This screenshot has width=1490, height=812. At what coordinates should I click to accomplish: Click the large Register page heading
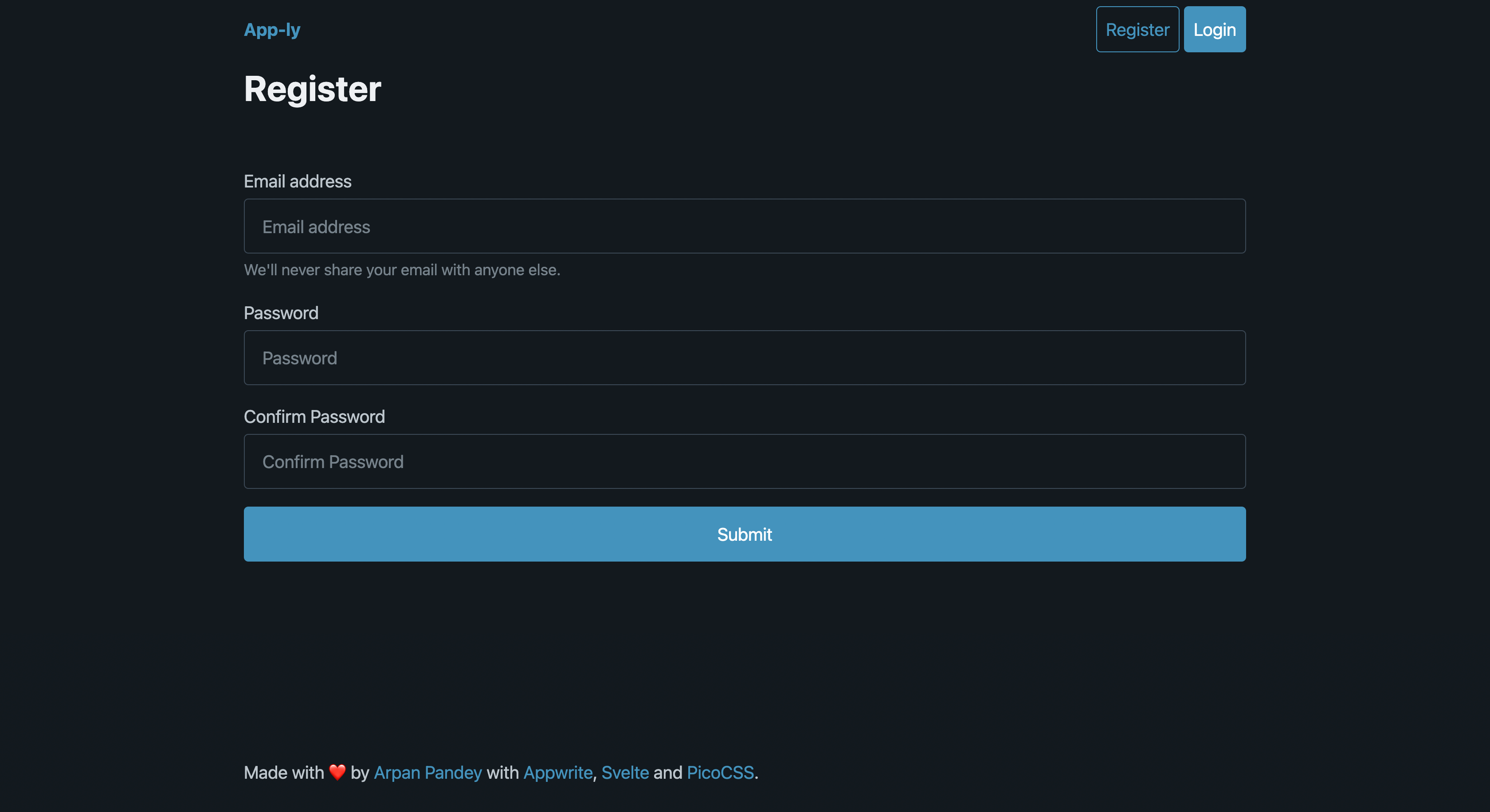pos(312,89)
